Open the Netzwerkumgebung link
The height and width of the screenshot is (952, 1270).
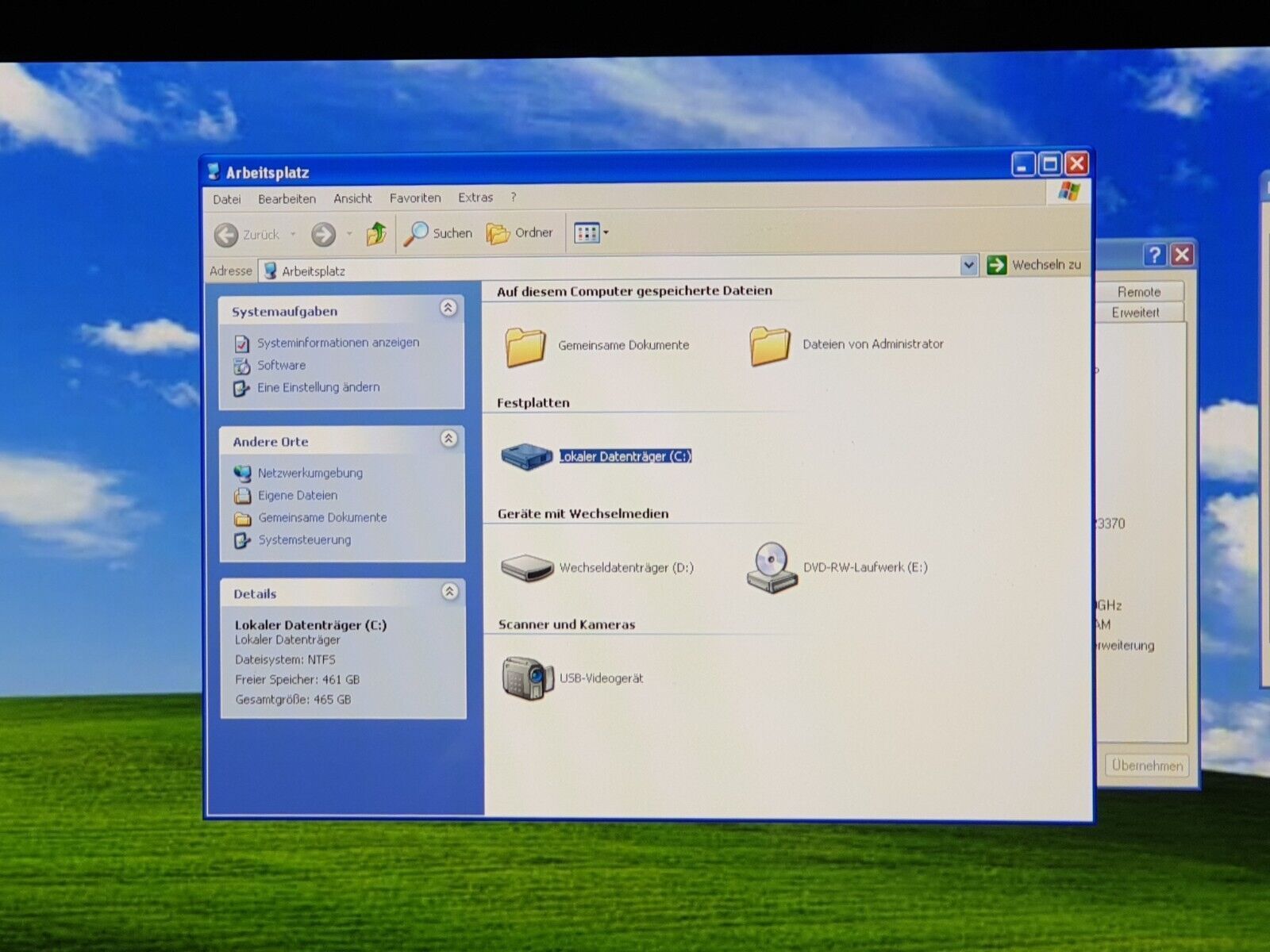310,473
